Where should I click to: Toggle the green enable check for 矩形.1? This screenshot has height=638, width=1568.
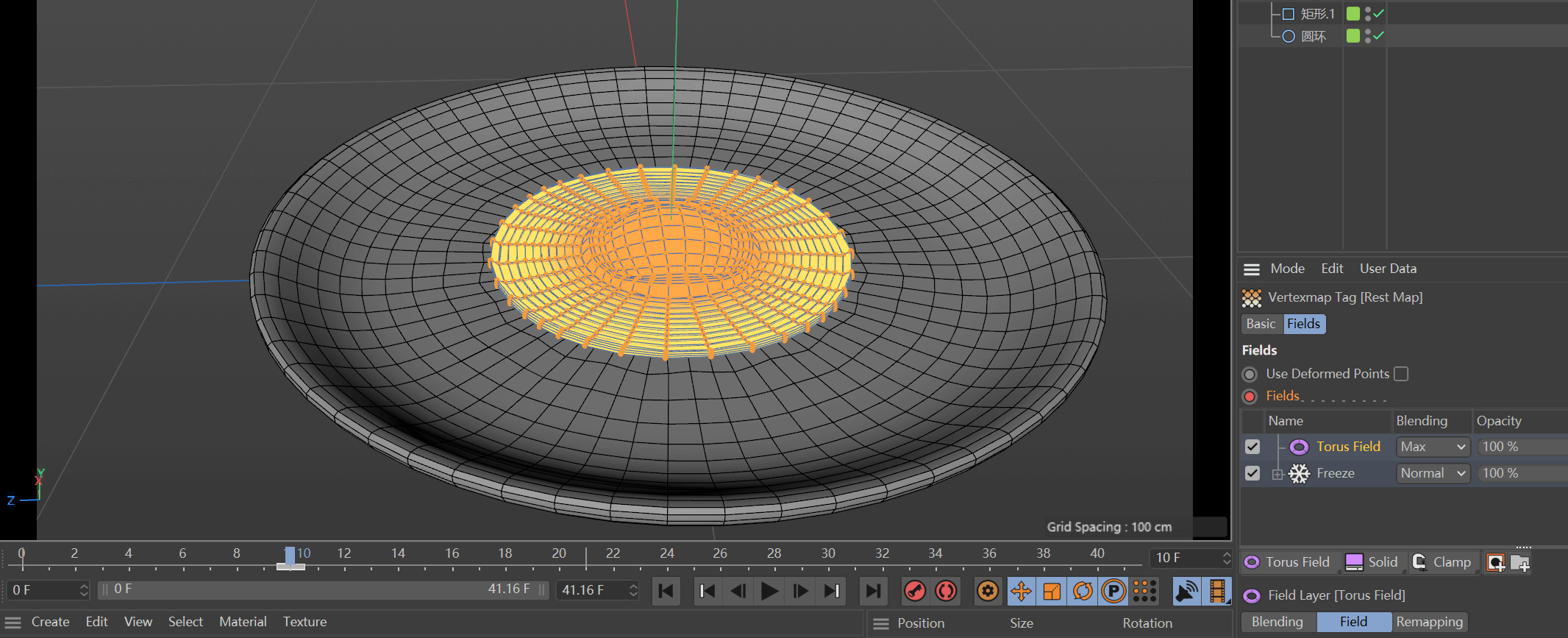tap(1379, 13)
